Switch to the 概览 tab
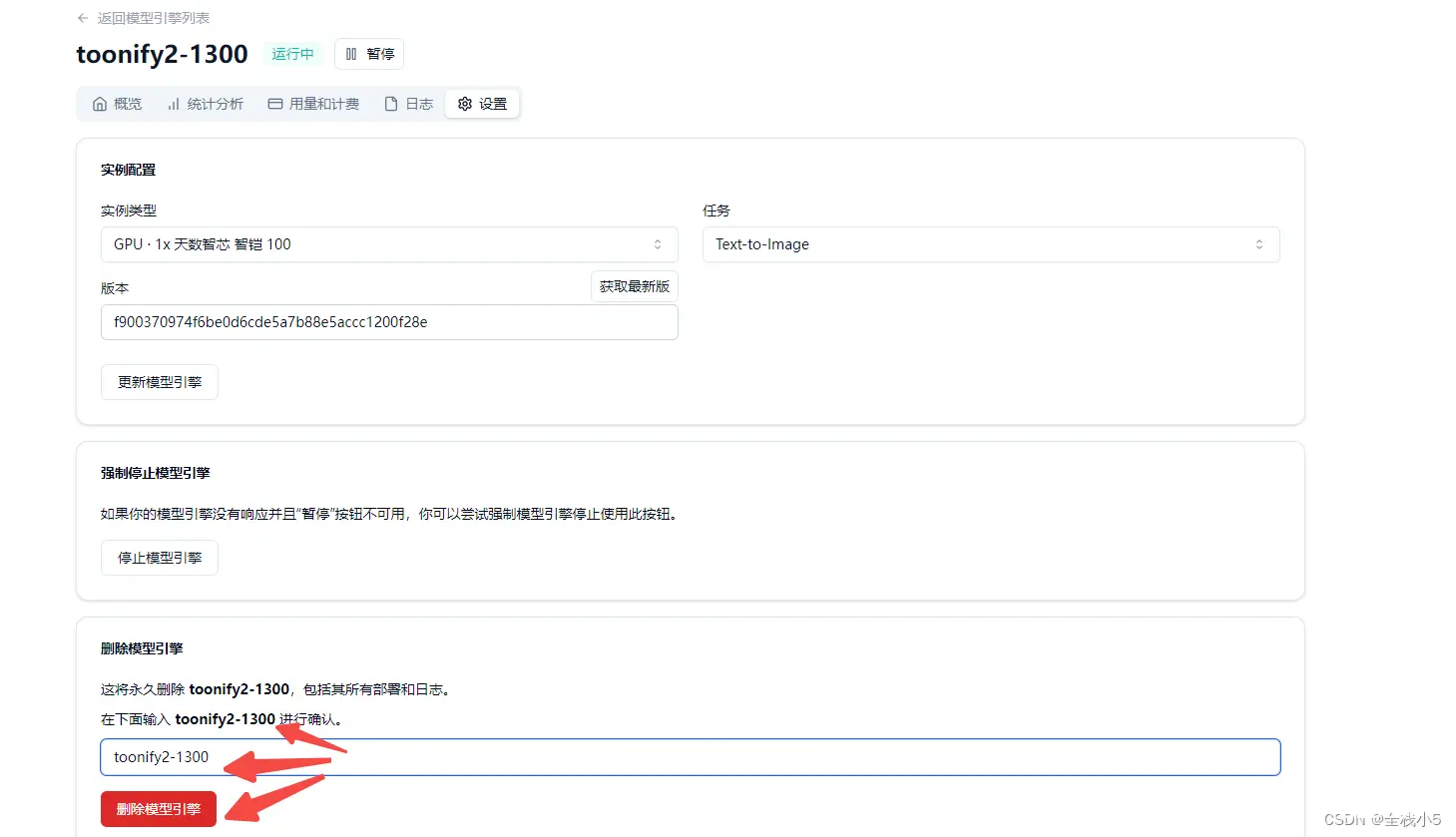Viewport: 1456px width, 837px height. (117, 104)
